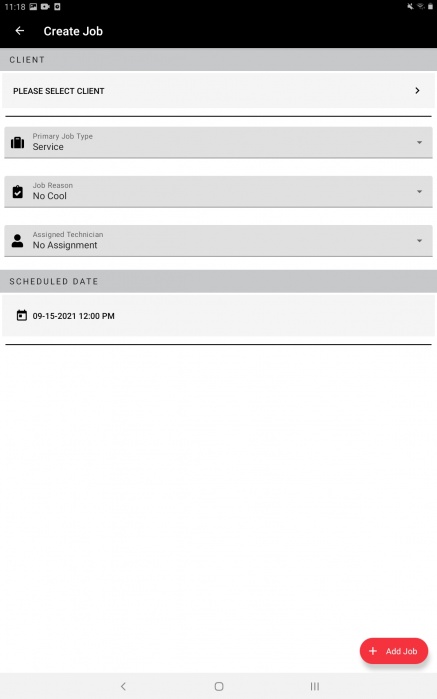Open the Assigned Technician dropdown arrow
This screenshot has width=437, height=699.
click(x=419, y=241)
